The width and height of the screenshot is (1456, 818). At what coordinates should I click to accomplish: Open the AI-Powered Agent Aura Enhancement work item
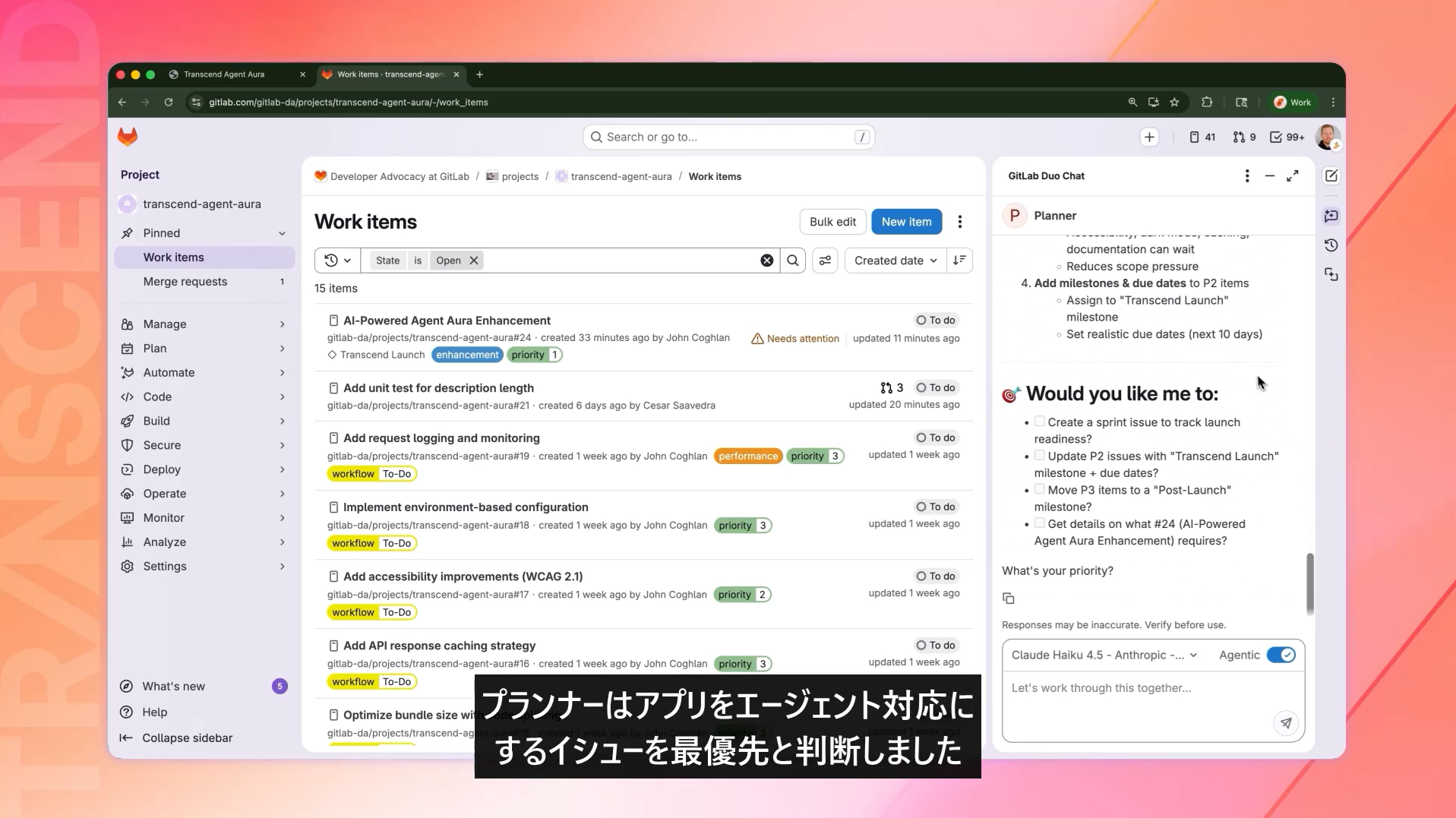pos(447,321)
